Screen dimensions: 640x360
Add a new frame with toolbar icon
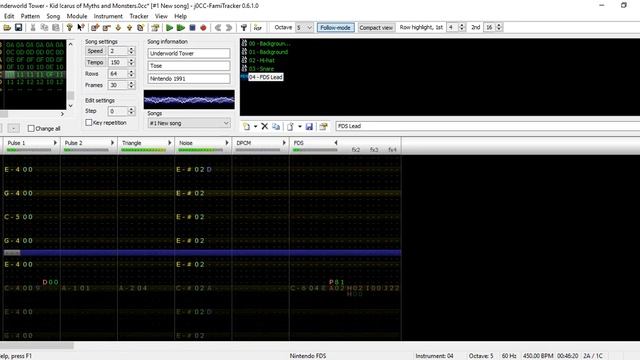click(x=95, y=28)
